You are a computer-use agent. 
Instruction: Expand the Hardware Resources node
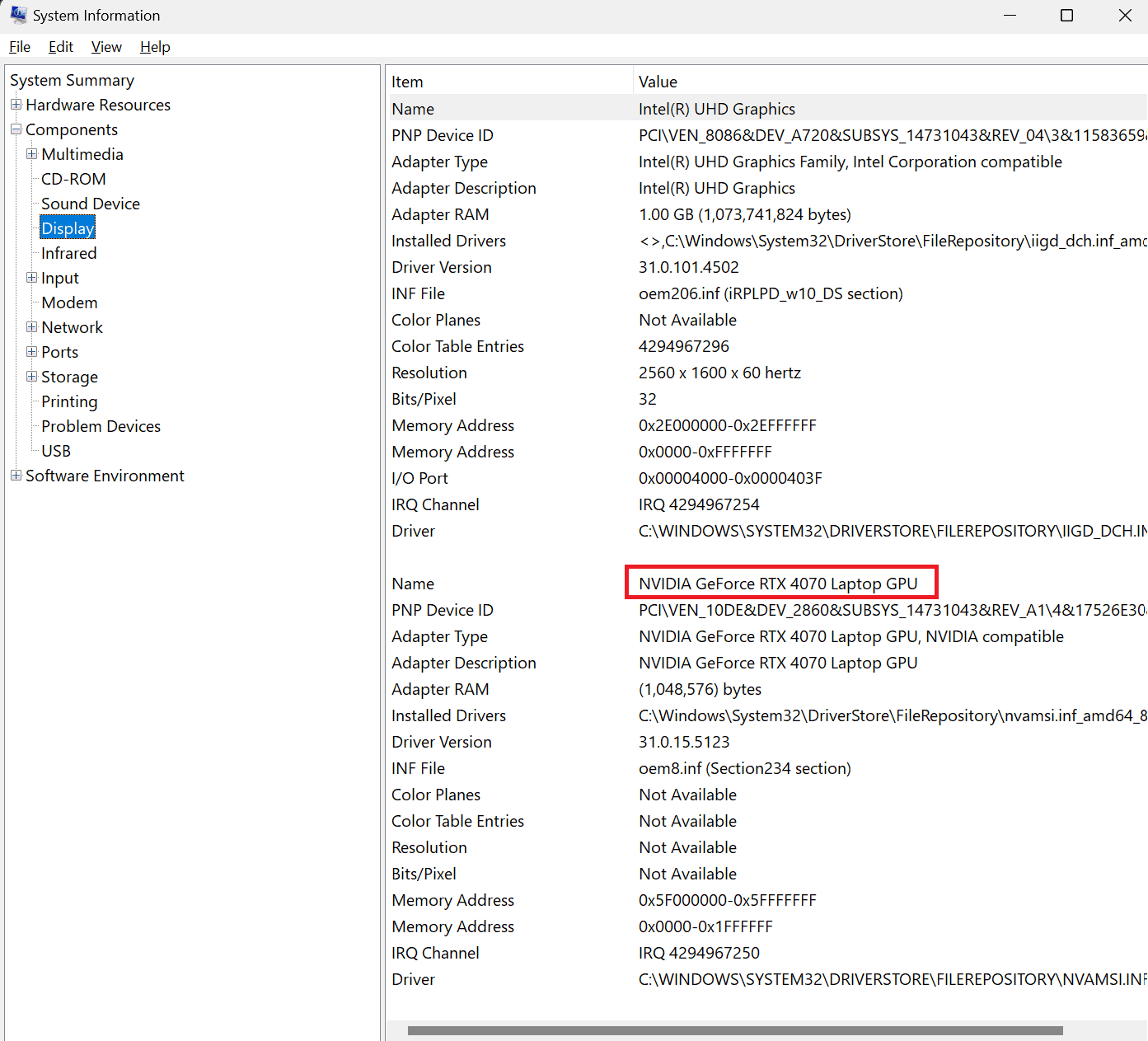(x=16, y=105)
